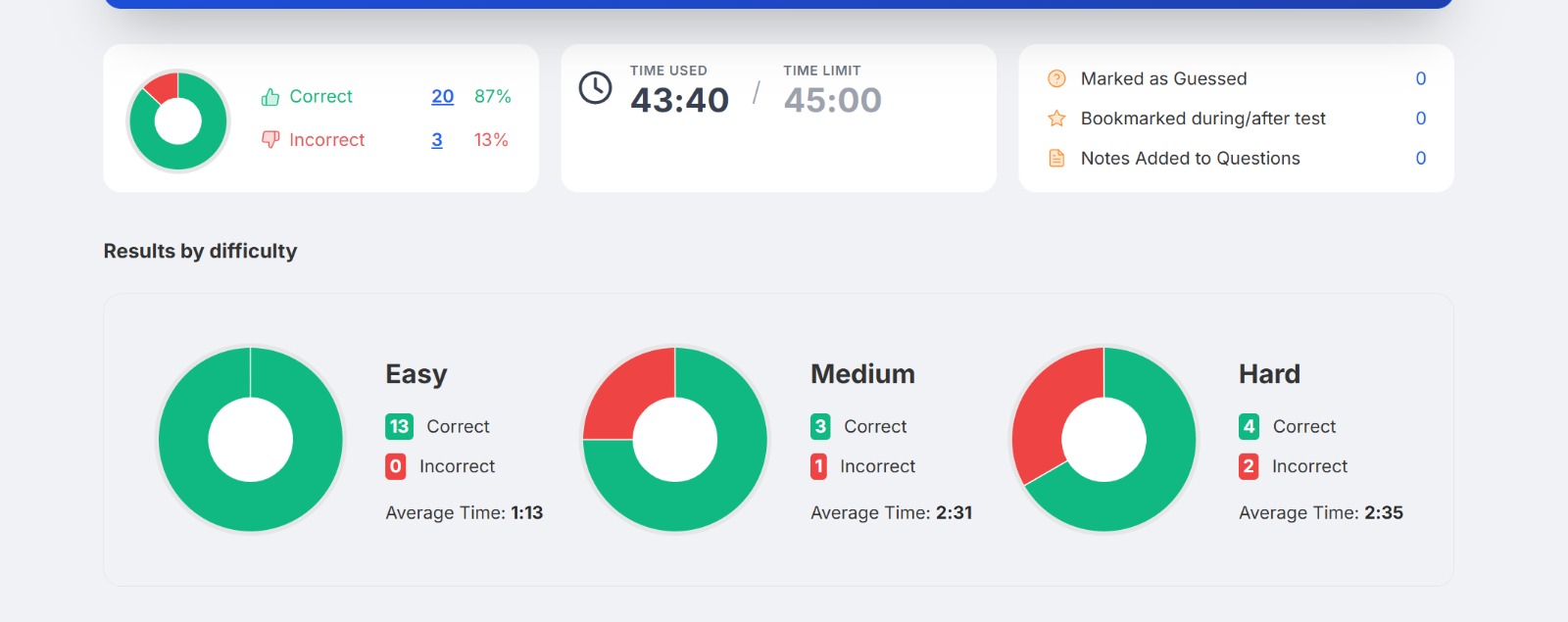Click the clock icon beside Time Used
Viewport: 1568px width, 622px height.
595,88
